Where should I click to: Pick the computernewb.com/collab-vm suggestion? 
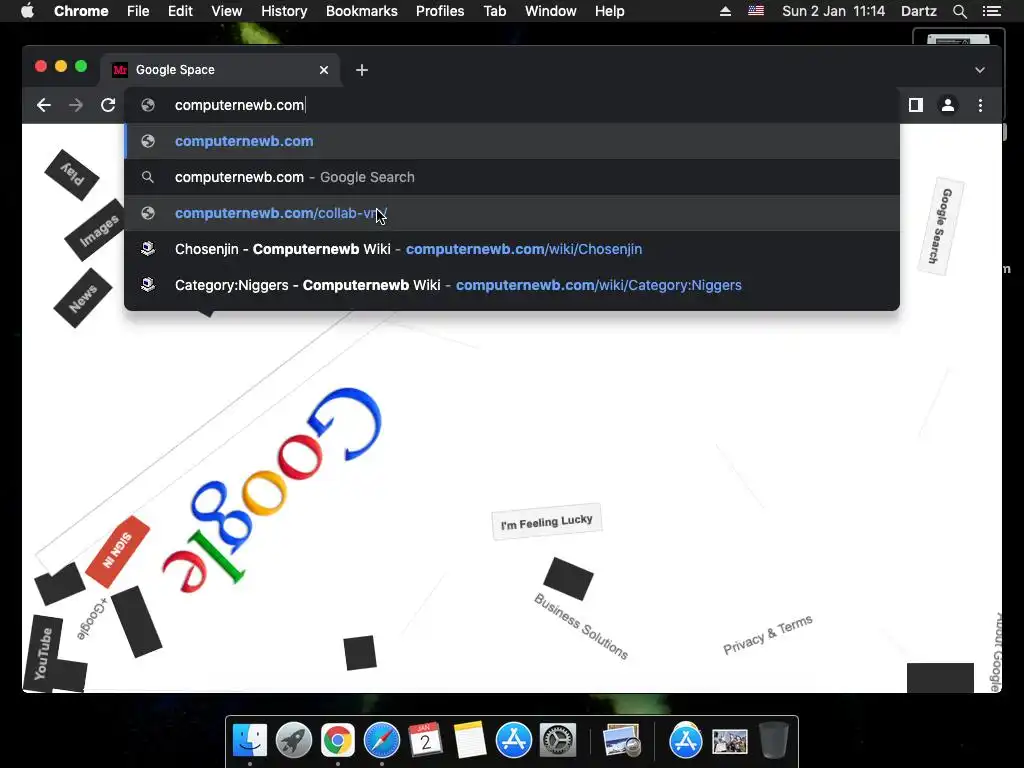point(512,213)
